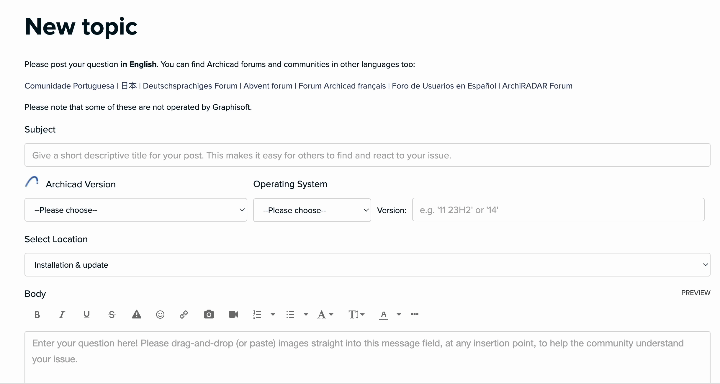Click the "Select Location" label

(56, 239)
